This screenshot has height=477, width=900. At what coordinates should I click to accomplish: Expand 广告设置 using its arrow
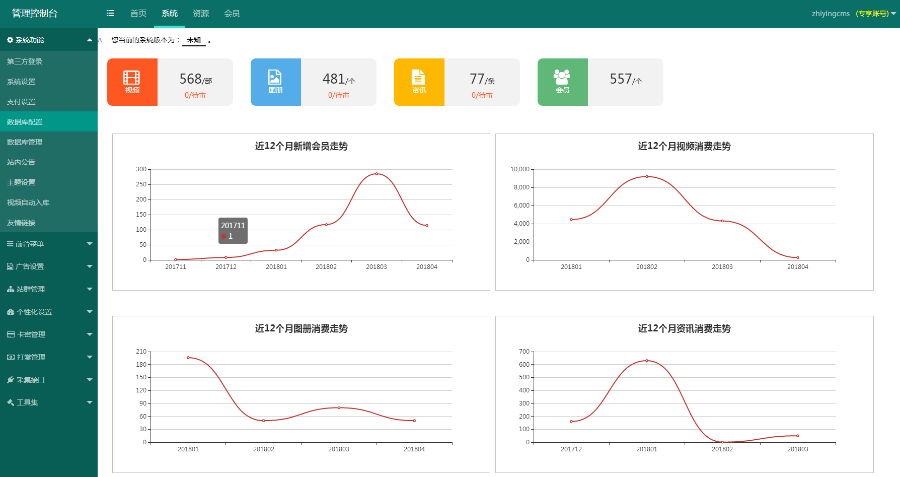click(90, 266)
